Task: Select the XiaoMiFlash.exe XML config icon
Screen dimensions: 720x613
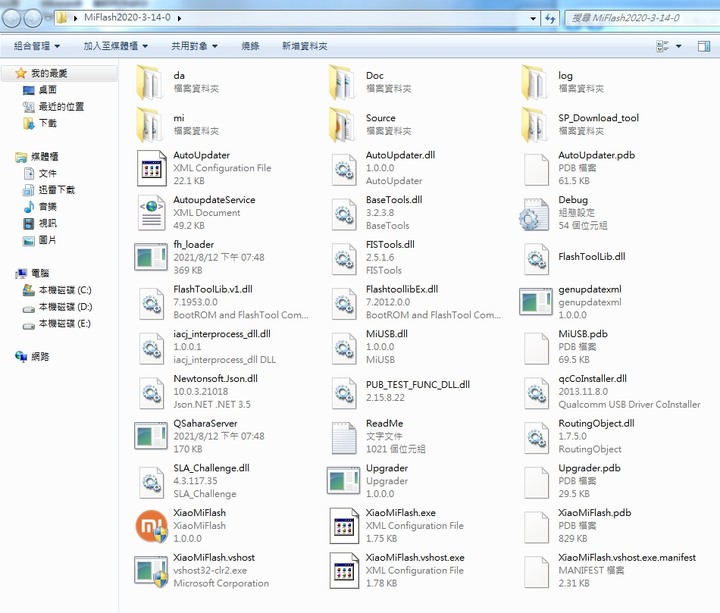Action: point(343,525)
